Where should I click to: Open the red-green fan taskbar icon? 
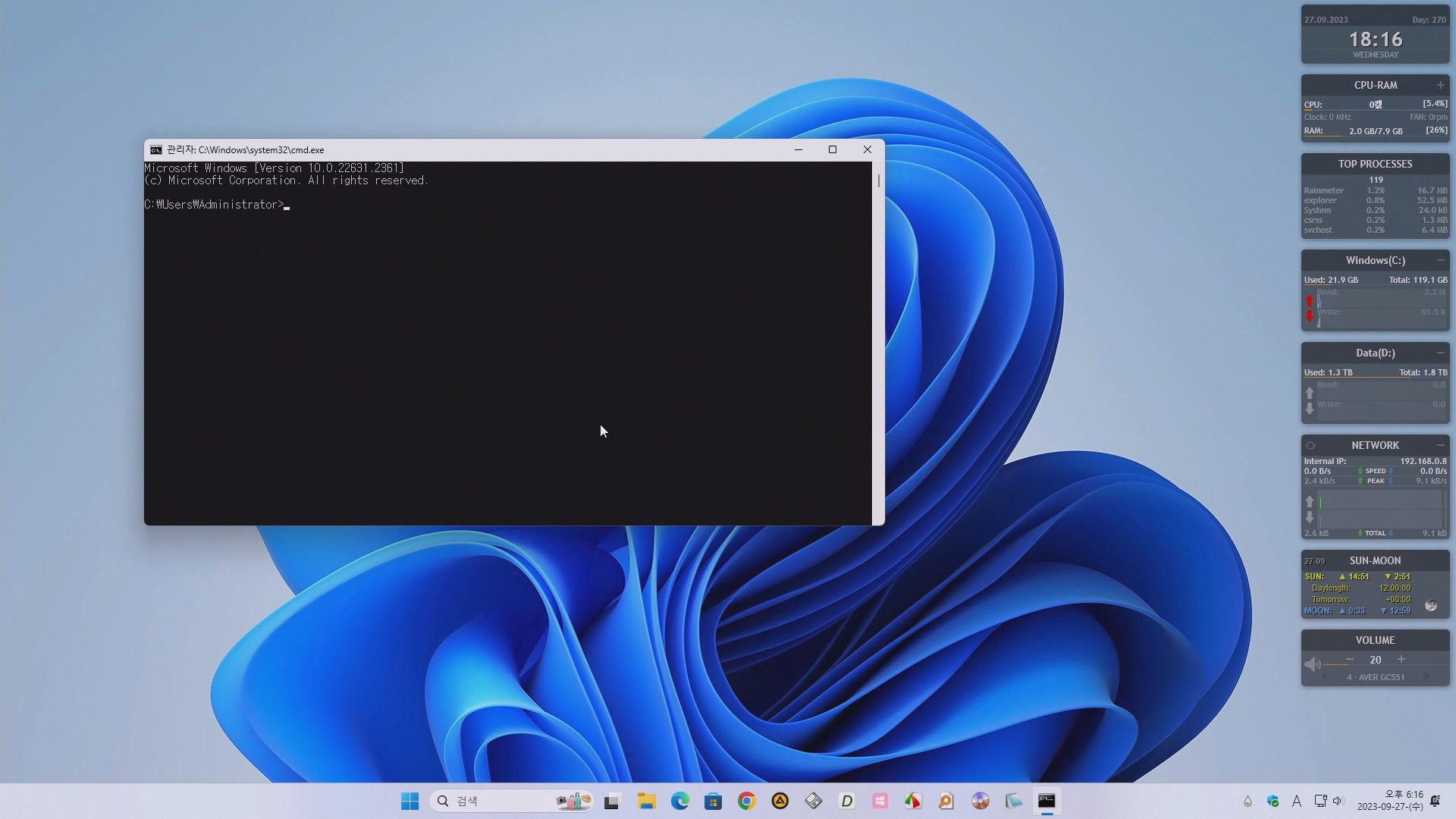point(913,801)
